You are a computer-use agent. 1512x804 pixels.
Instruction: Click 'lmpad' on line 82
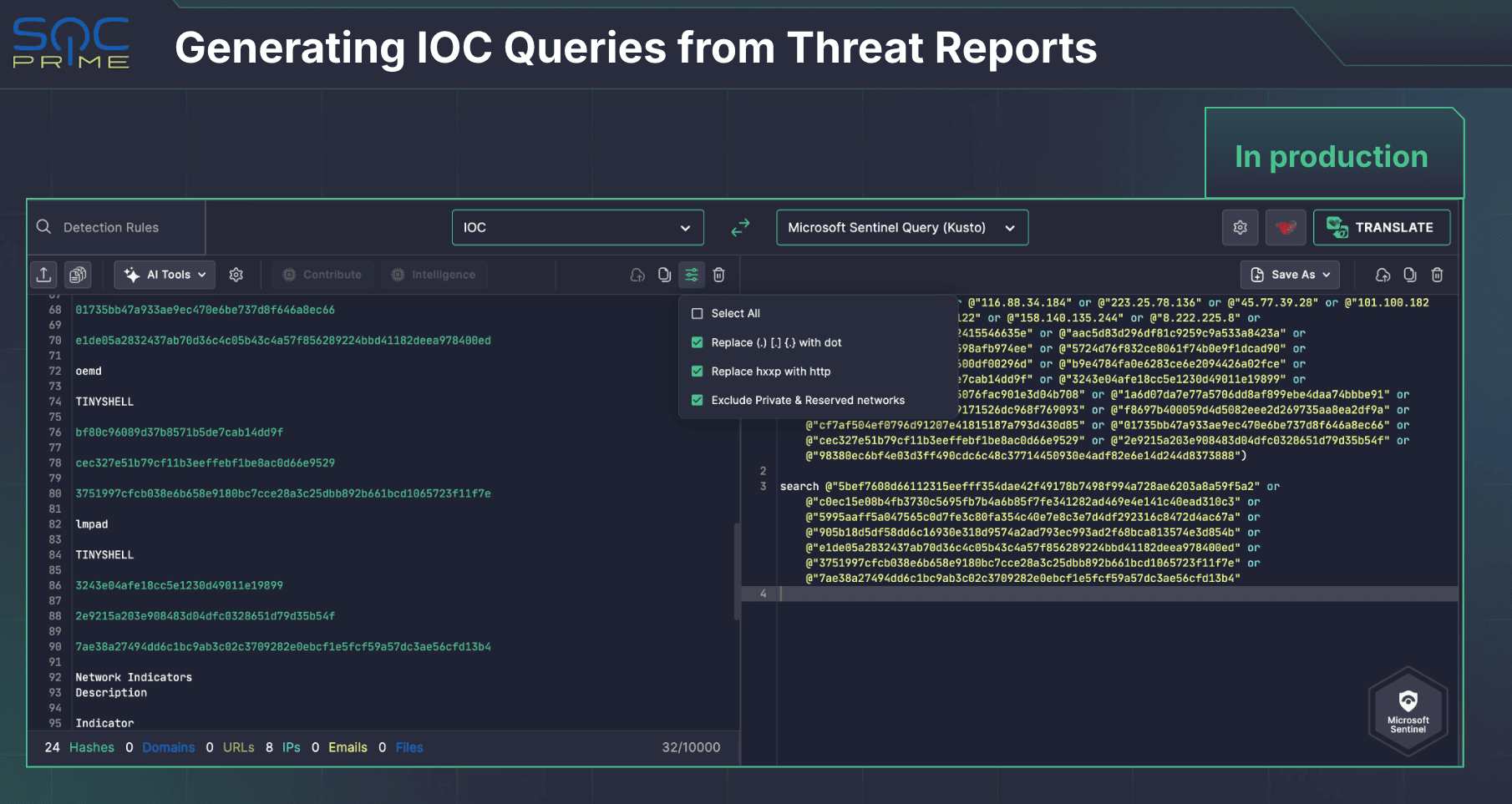92,524
